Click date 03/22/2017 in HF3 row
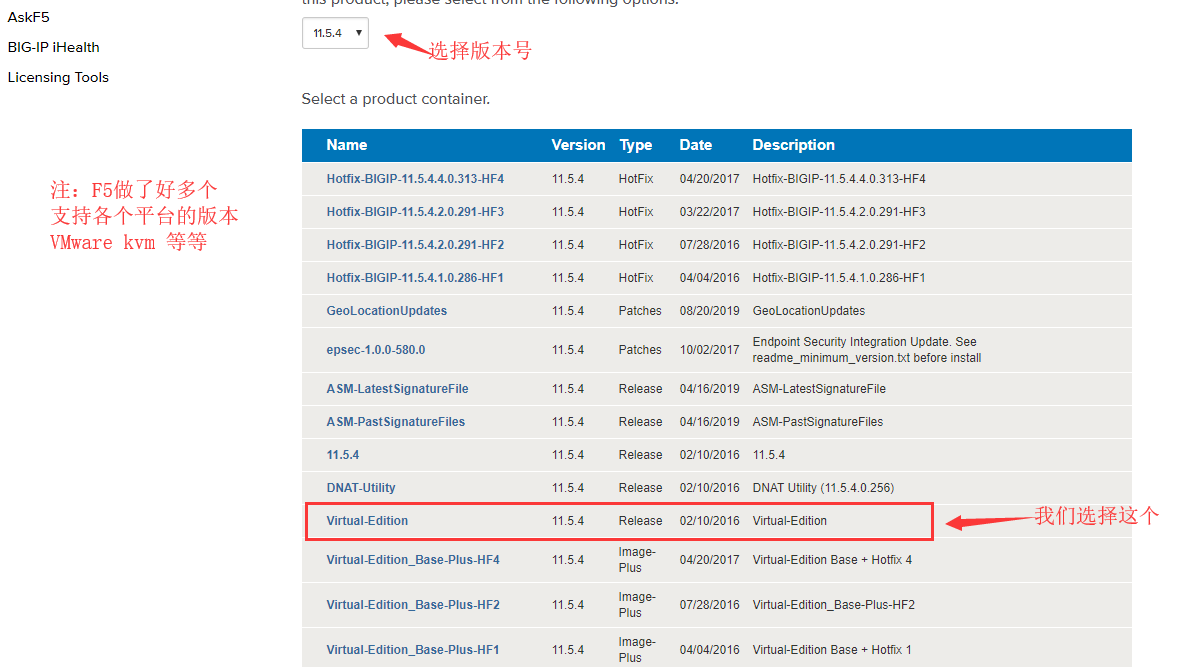The width and height of the screenshot is (1190, 667). [710, 212]
